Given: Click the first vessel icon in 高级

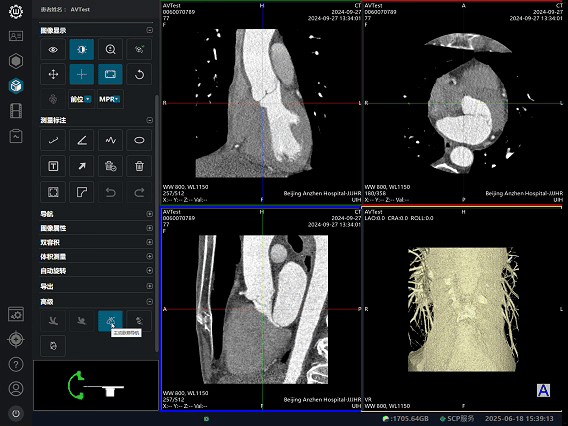Looking at the screenshot, I should point(53,321).
